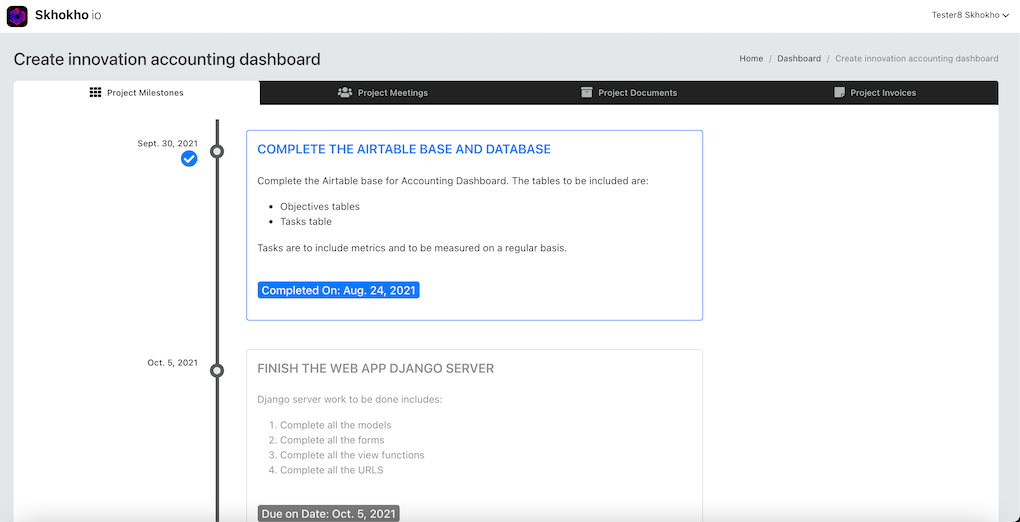1020x522 pixels.
Task: Click the Project Milestones grid icon
Action: click(x=95, y=92)
